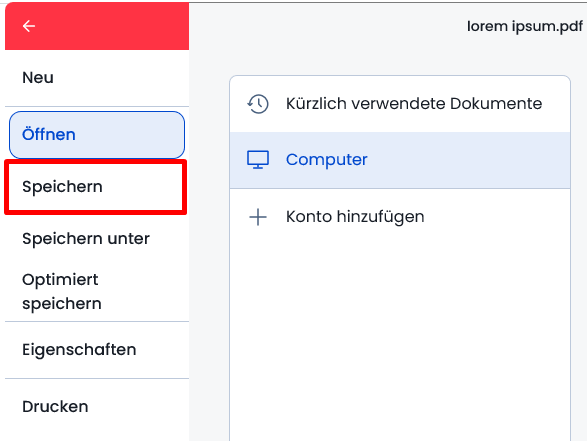Click the computer monitor icon
The width and height of the screenshot is (587, 441).
258,160
